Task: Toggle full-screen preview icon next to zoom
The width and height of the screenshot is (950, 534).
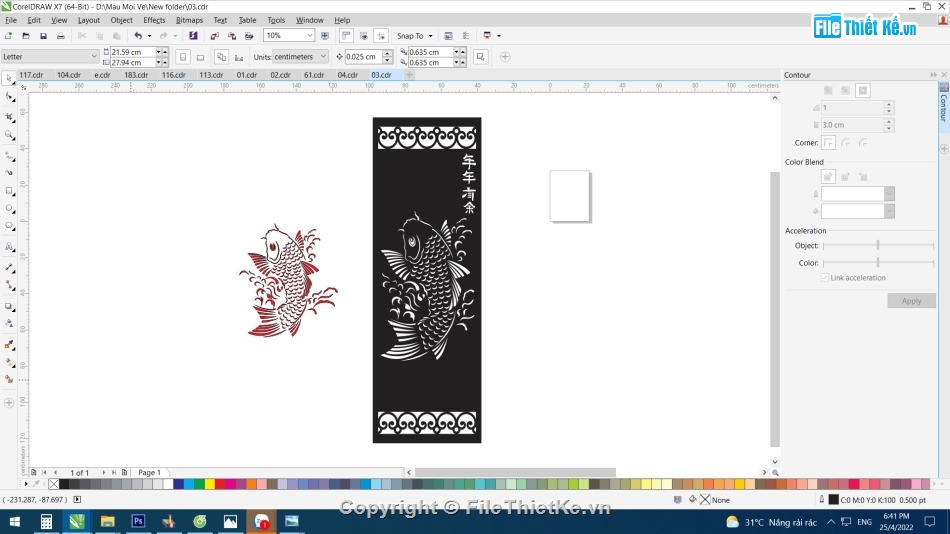Action: (325, 36)
